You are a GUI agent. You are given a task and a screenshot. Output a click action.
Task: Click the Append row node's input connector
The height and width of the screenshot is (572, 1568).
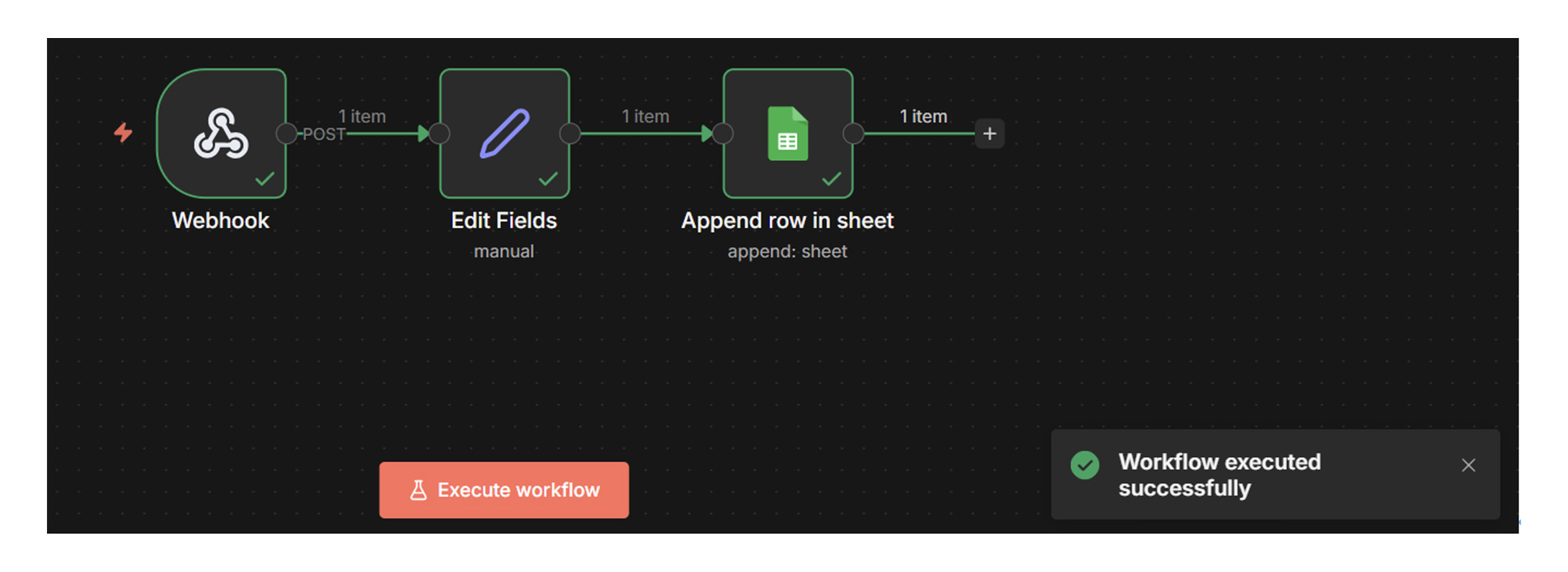point(723,133)
